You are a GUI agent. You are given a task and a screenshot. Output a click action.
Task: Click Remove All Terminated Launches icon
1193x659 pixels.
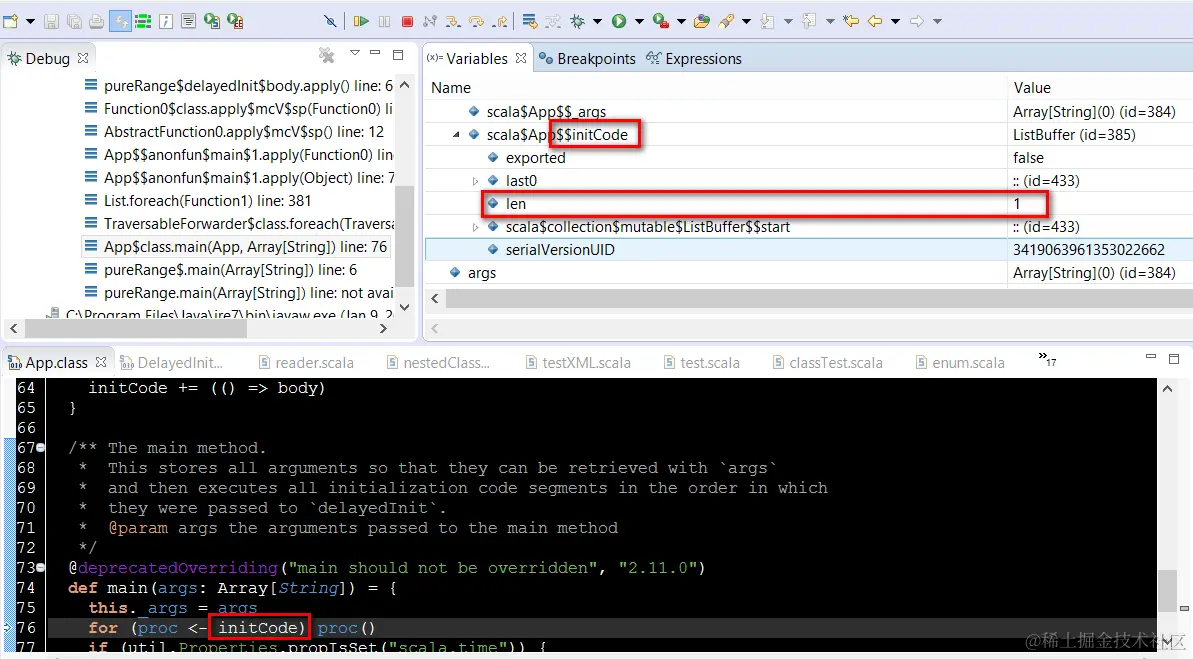pos(326,55)
